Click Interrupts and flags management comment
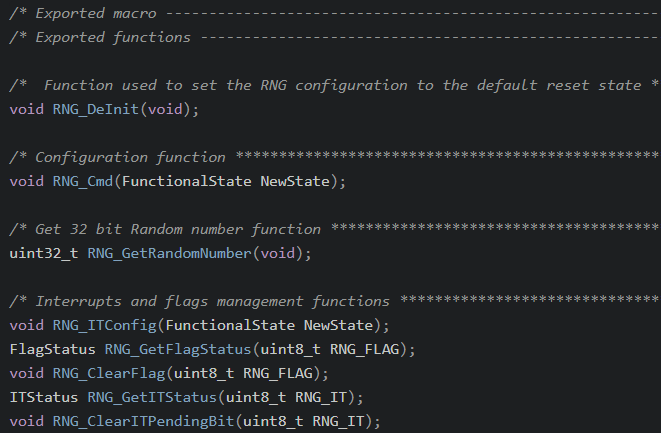 335,302
